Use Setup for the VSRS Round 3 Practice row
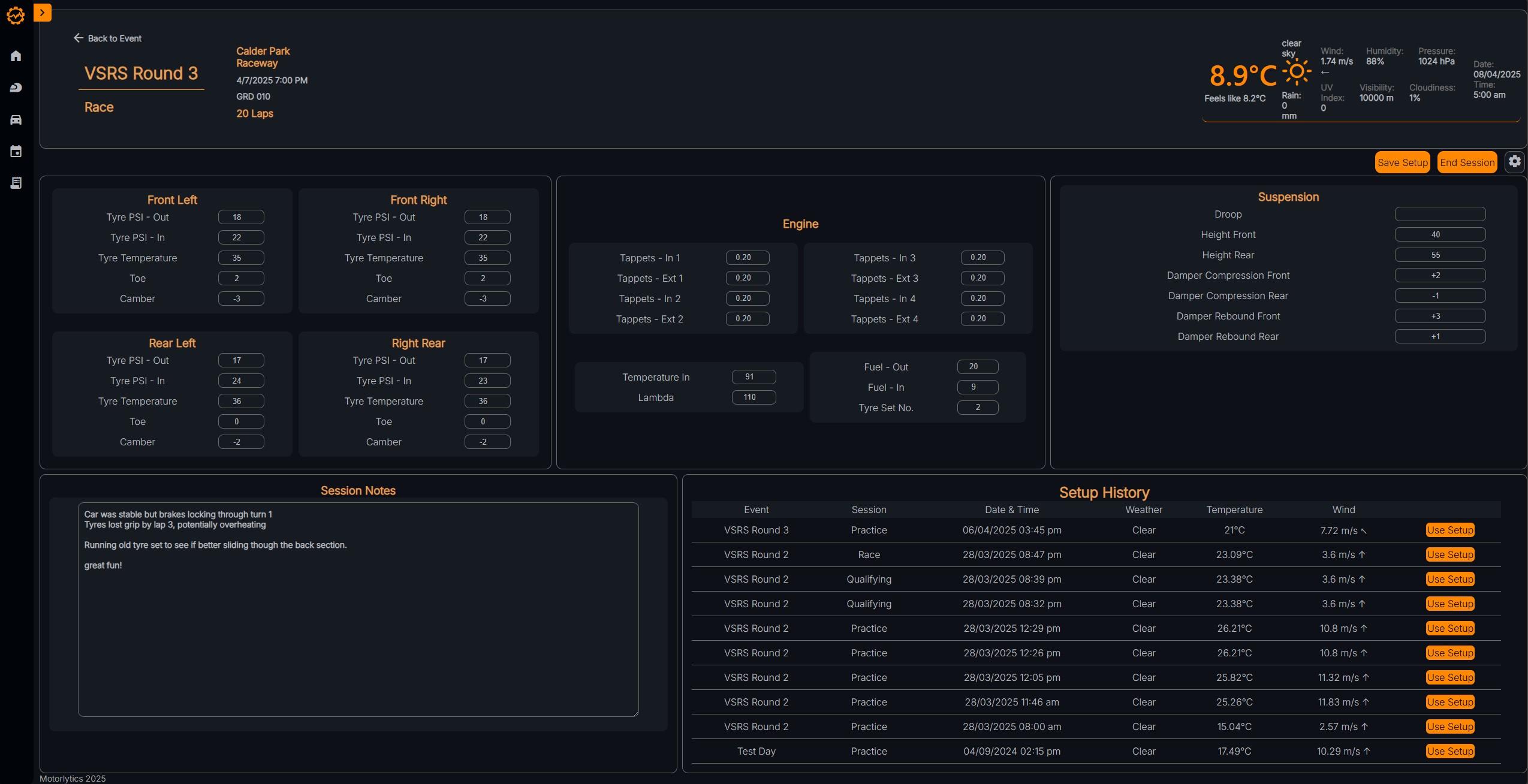This screenshot has width=1528, height=784. tap(1449, 530)
